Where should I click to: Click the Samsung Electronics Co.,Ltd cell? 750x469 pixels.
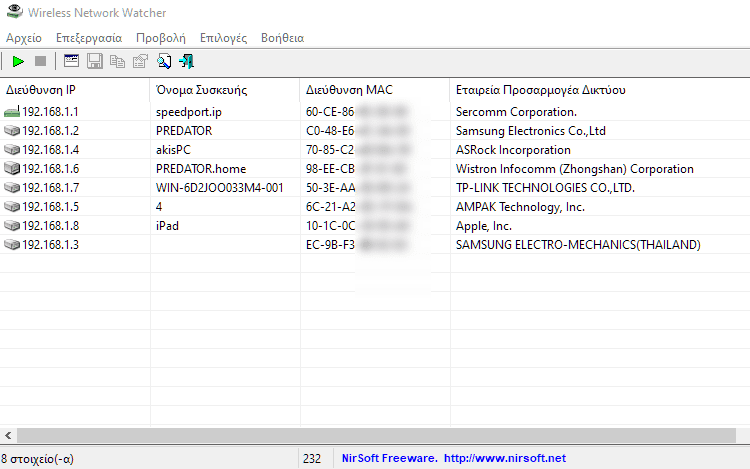(x=530, y=131)
